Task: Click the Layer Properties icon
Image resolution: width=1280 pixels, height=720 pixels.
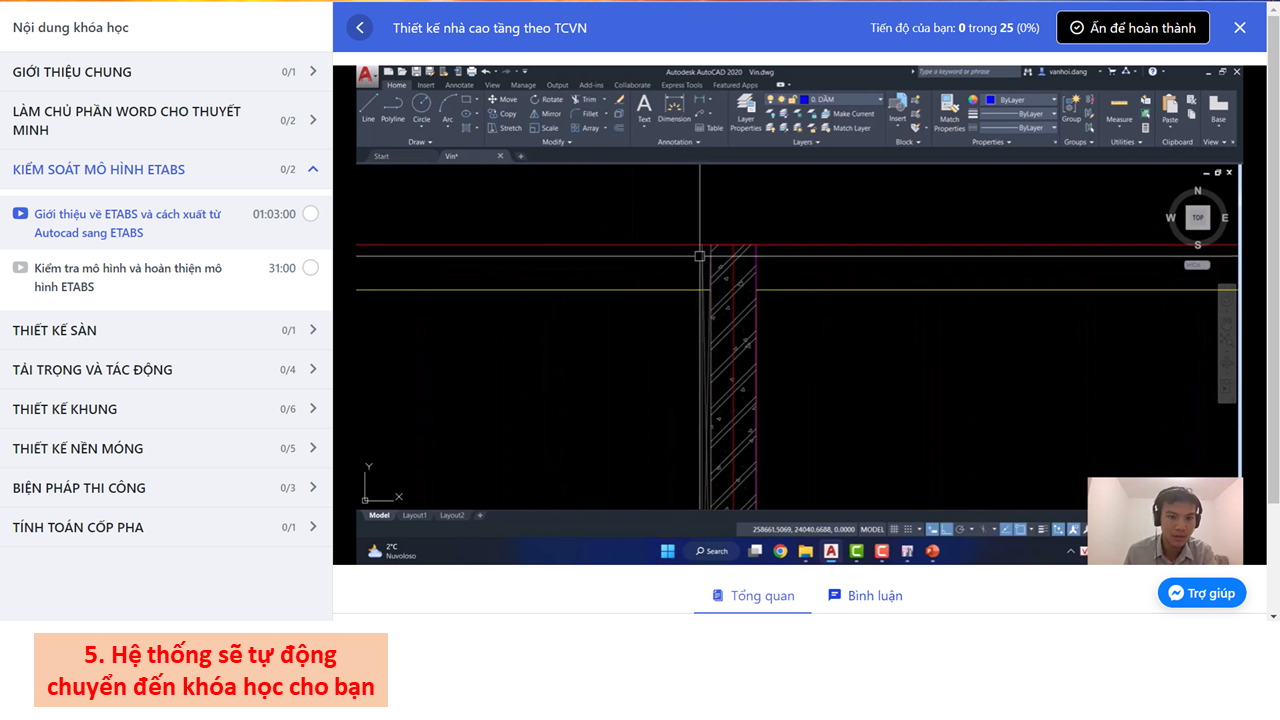Action: [746, 109]
